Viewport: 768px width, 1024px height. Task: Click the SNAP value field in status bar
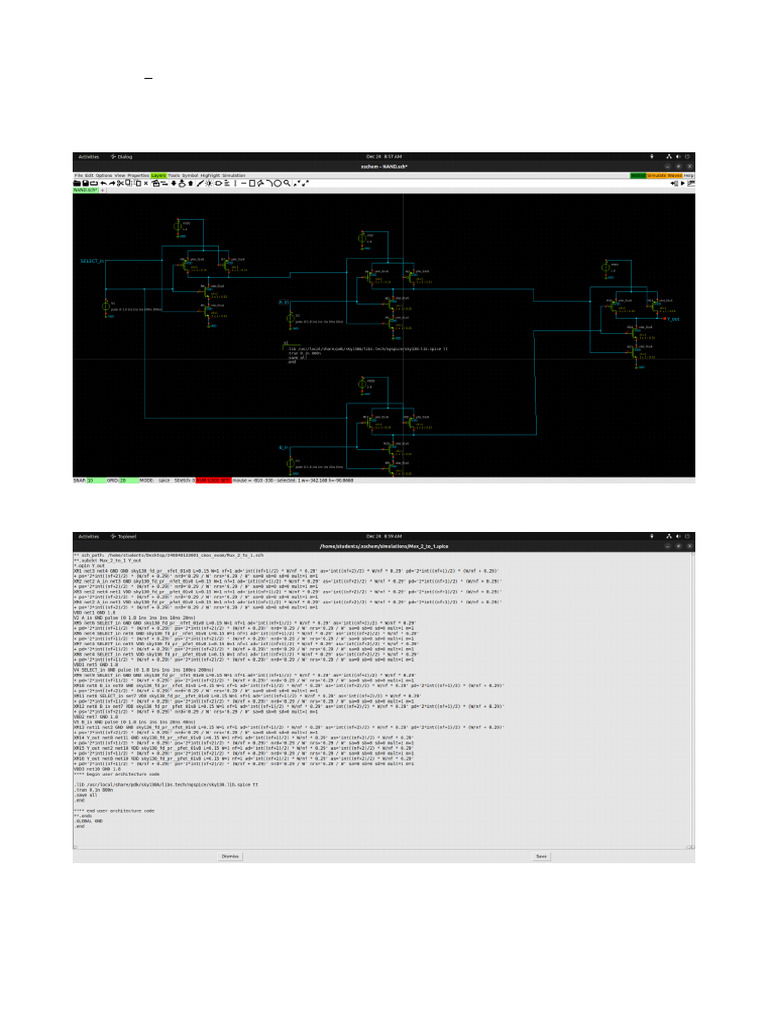[x=90, y=479]
